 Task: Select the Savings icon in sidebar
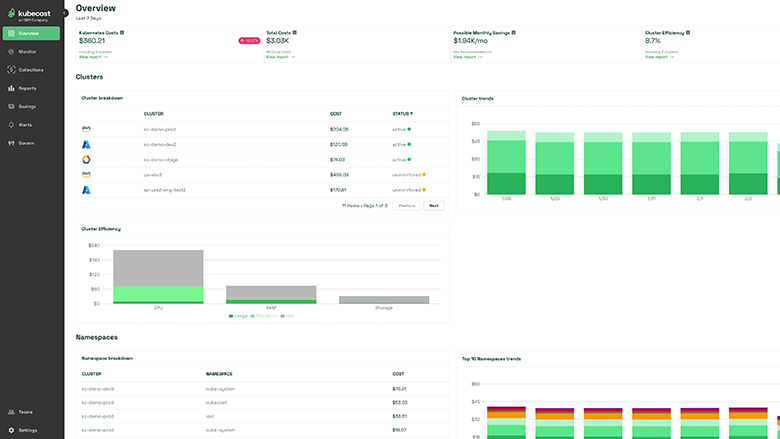point(11,106)
